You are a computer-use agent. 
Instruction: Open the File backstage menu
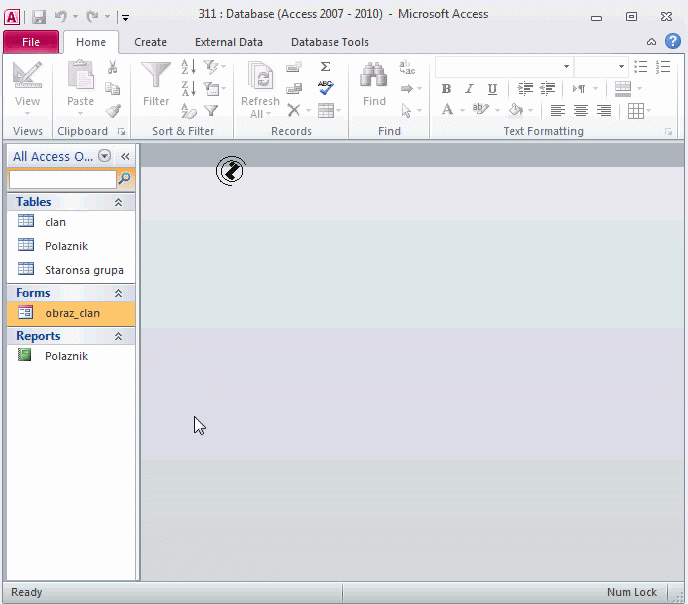[31, 42]
